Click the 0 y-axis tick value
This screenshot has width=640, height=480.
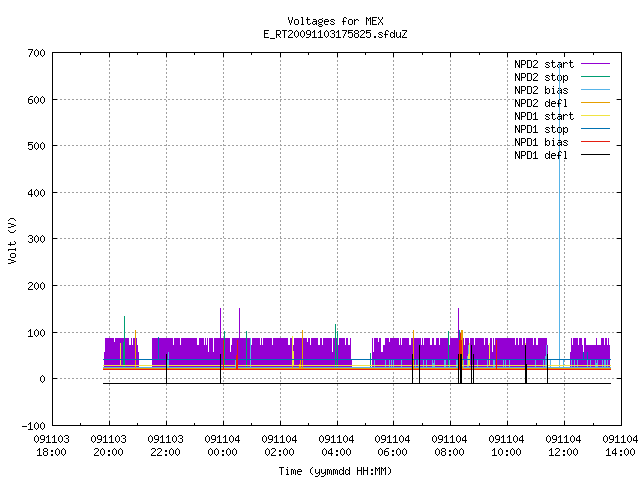[42, 379]
